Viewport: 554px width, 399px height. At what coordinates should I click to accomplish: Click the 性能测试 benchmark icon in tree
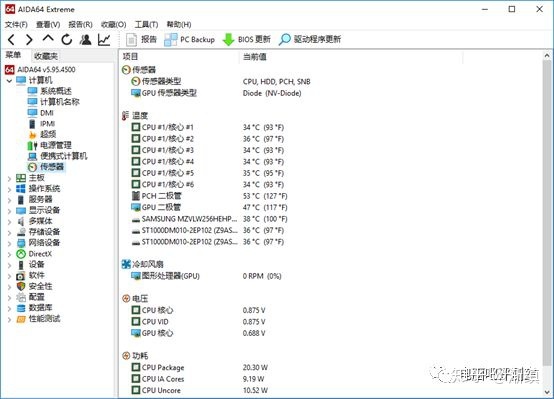click(21, 319)
